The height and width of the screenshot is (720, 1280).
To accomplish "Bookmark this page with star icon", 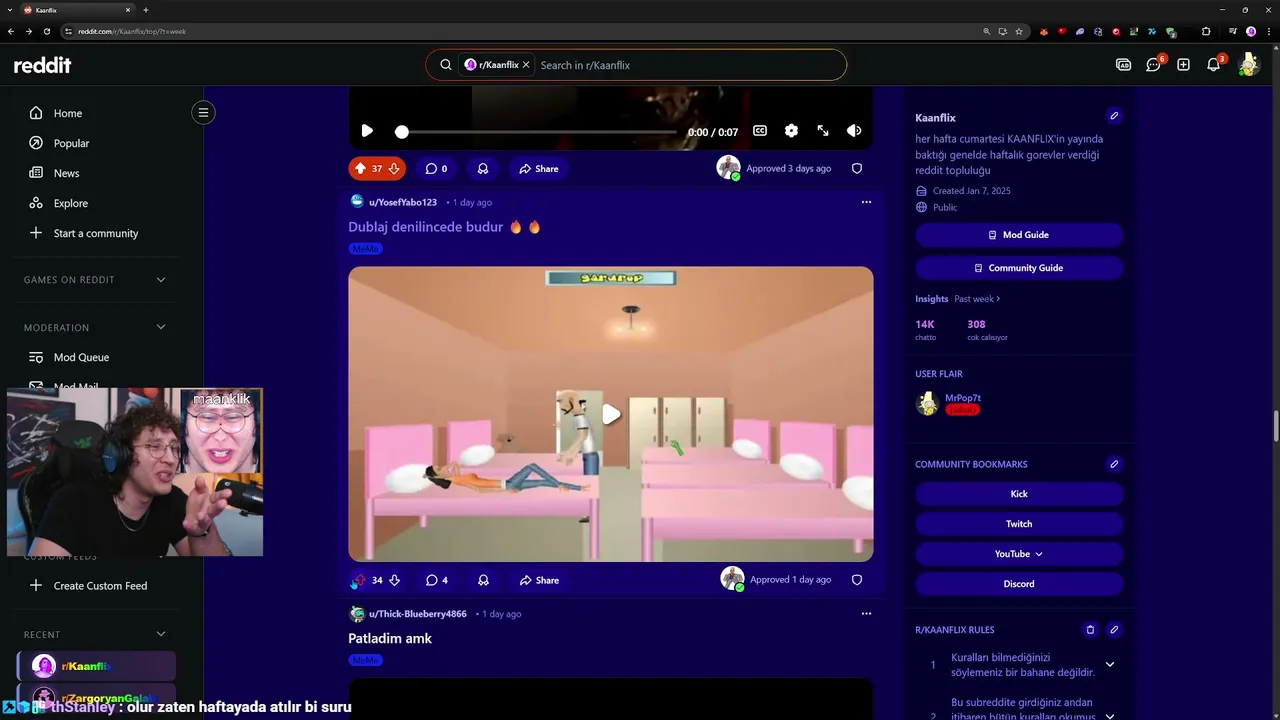I will tap(1019, 31).
